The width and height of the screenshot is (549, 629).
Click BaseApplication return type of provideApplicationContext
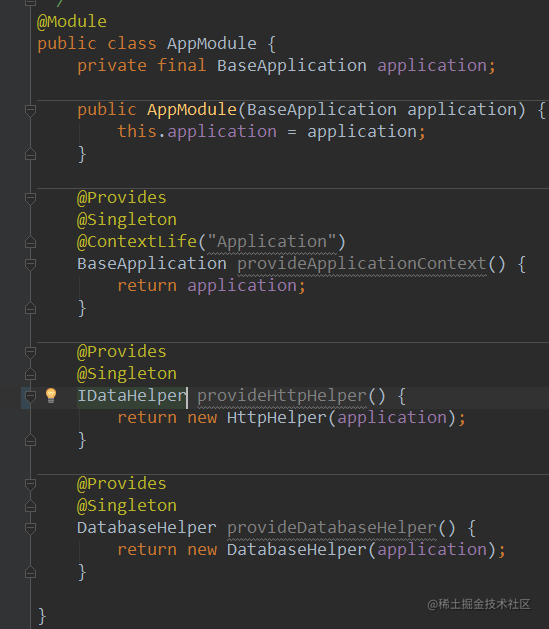(152, 264)
